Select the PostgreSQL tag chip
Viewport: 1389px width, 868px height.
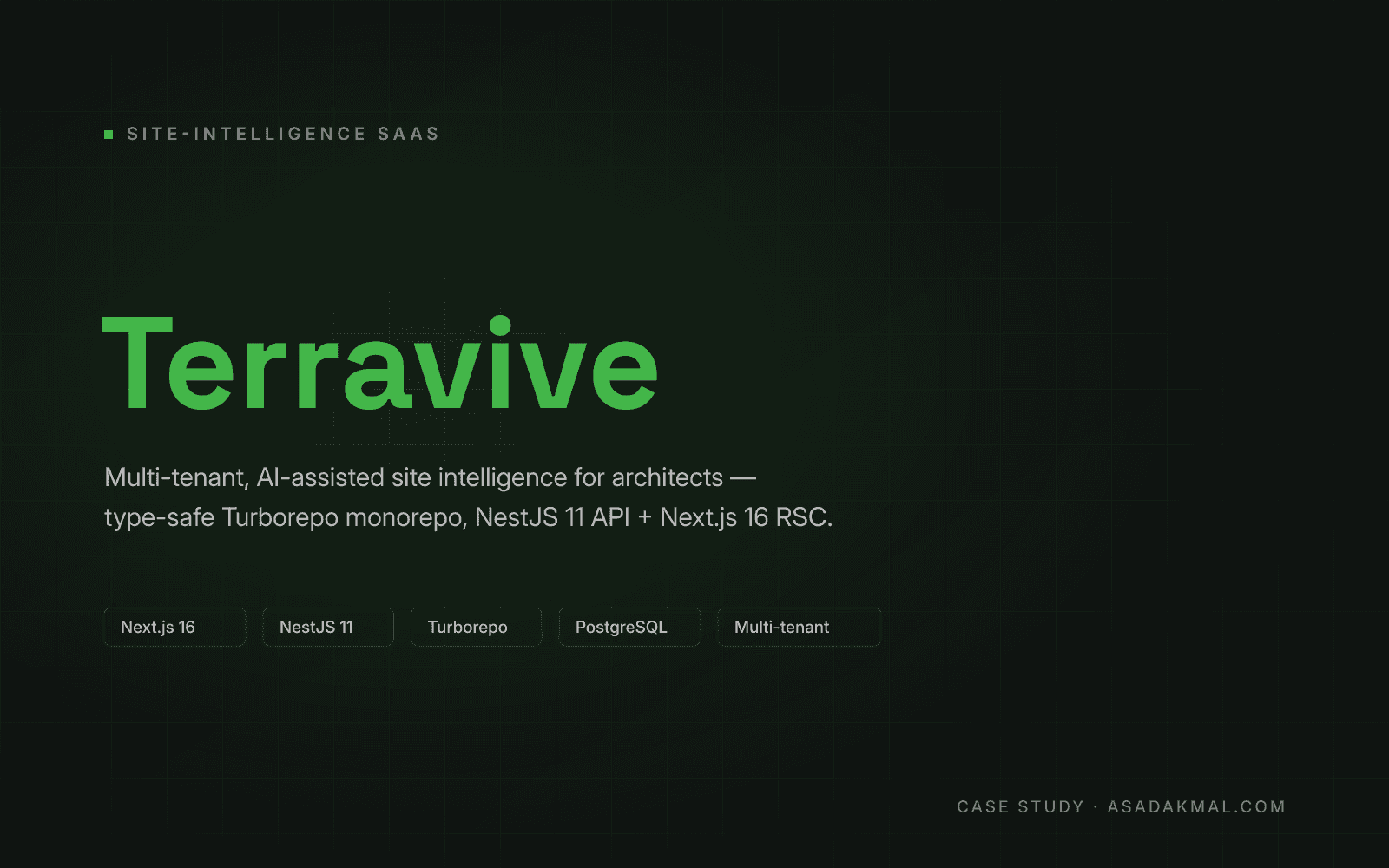(x=629, y=627)
